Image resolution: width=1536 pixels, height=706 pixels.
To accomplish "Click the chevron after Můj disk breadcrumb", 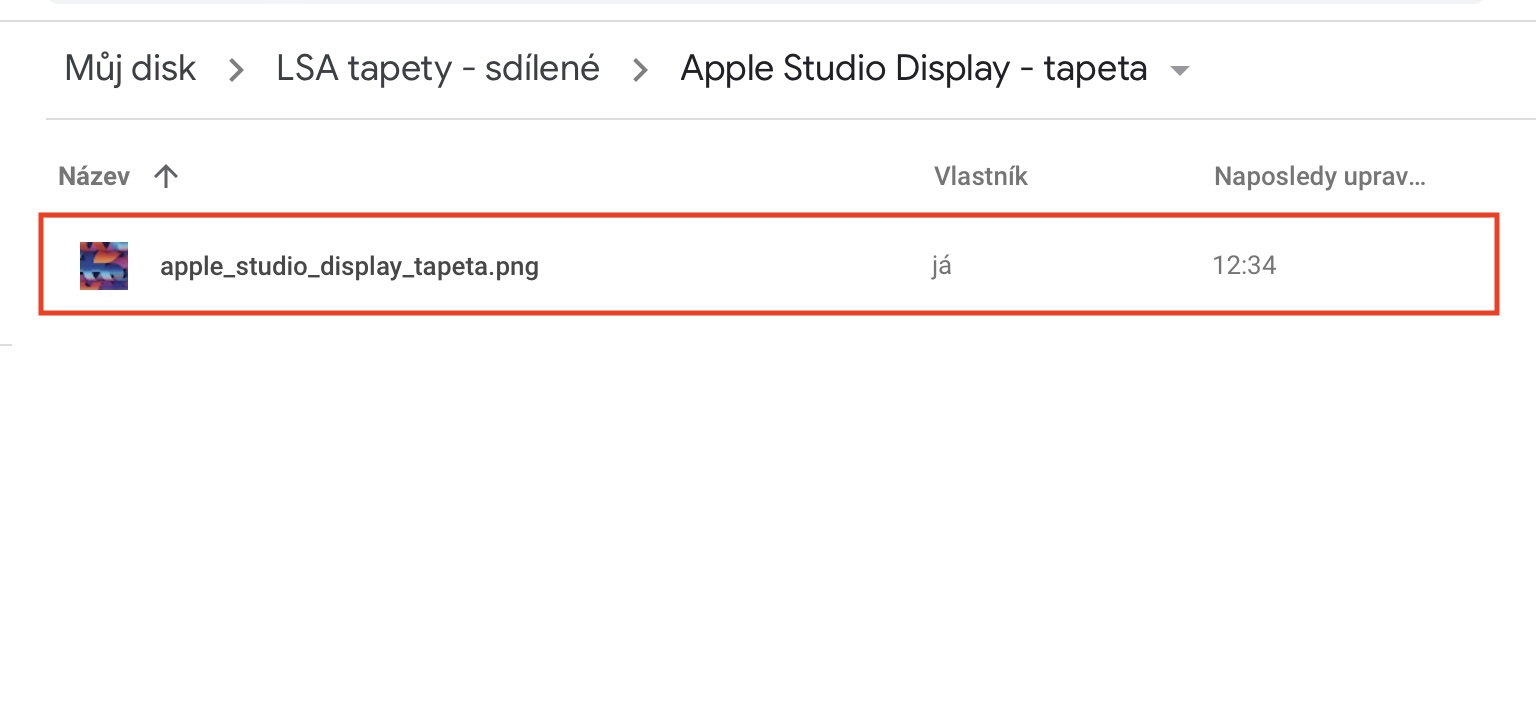I will (x=236, y=70).
